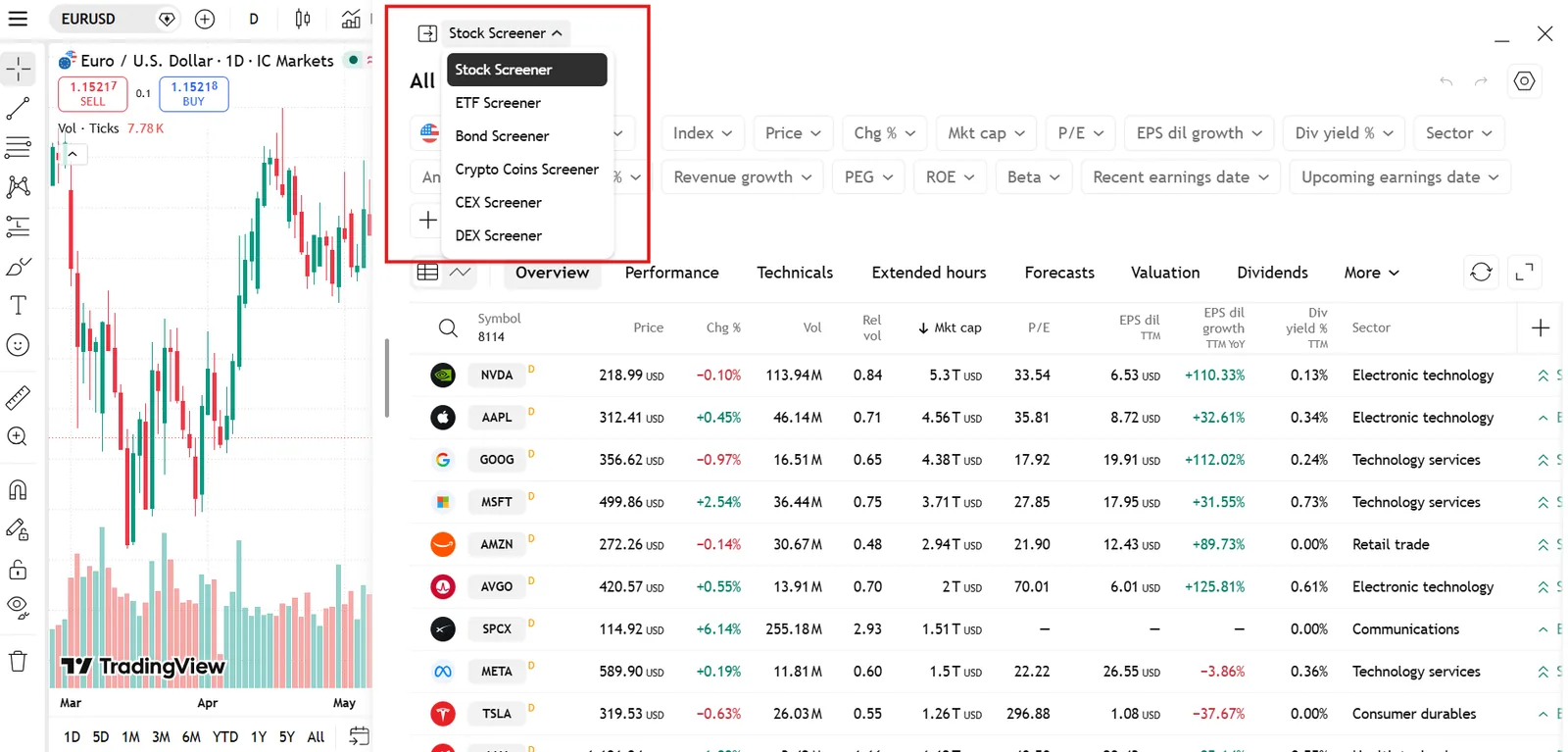Open the chart patterns tool

pyautogui.click(x=18, y=187)
